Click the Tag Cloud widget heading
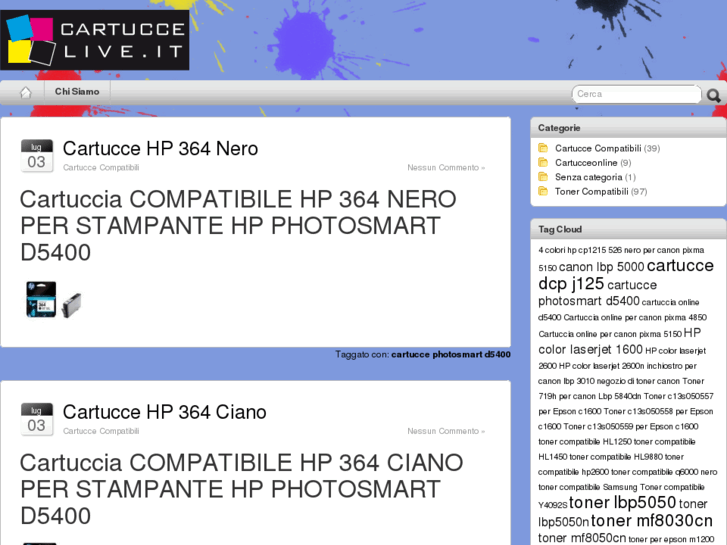 560,230
